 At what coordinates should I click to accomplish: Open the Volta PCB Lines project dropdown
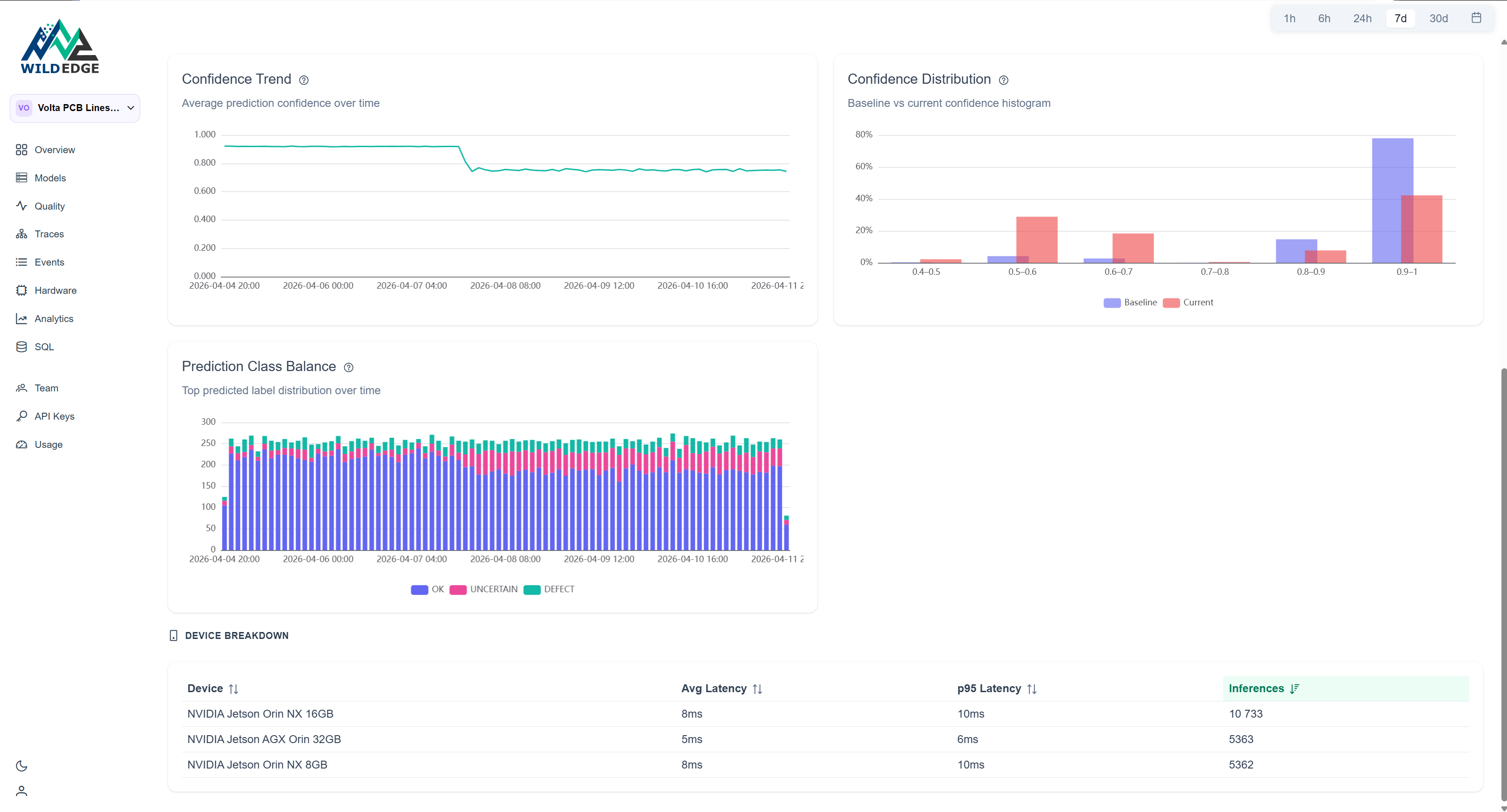(75, 108)
